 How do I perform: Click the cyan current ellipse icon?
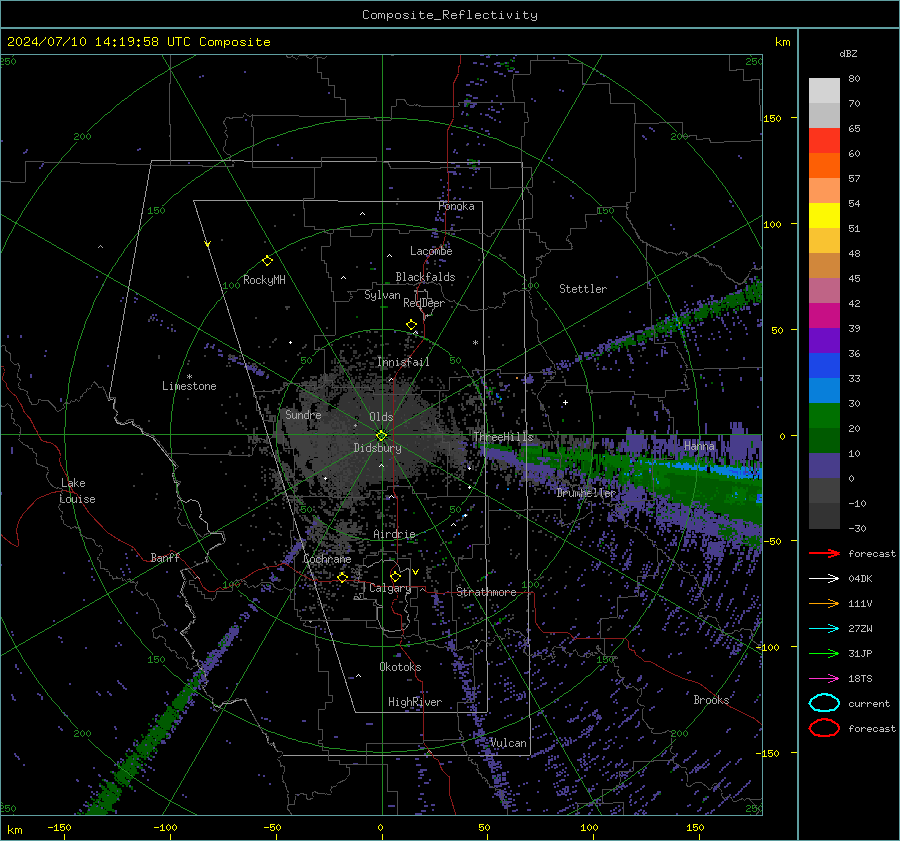point(824,703)
